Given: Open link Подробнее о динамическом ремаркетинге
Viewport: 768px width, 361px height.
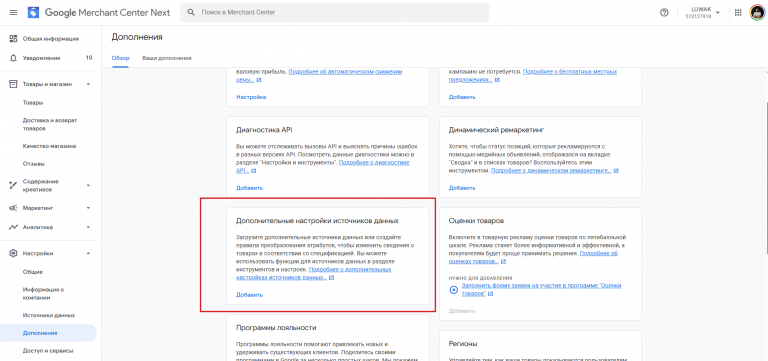Looking at the screenshot, I should 551,170.
